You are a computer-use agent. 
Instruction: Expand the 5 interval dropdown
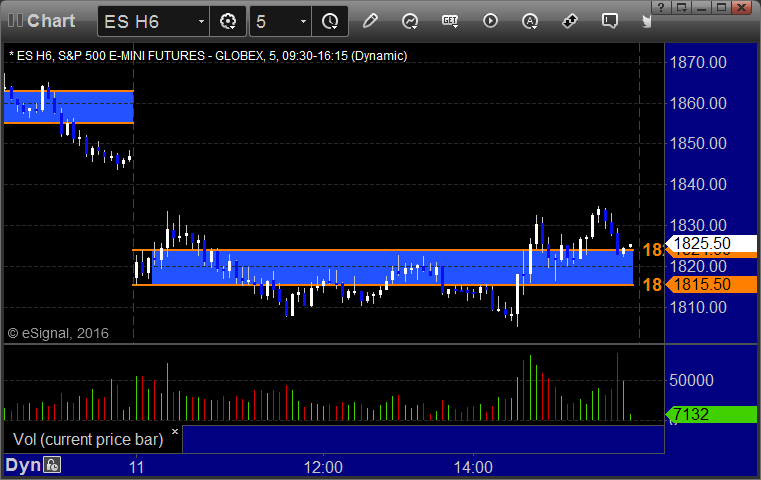click(x=303, y=21)
